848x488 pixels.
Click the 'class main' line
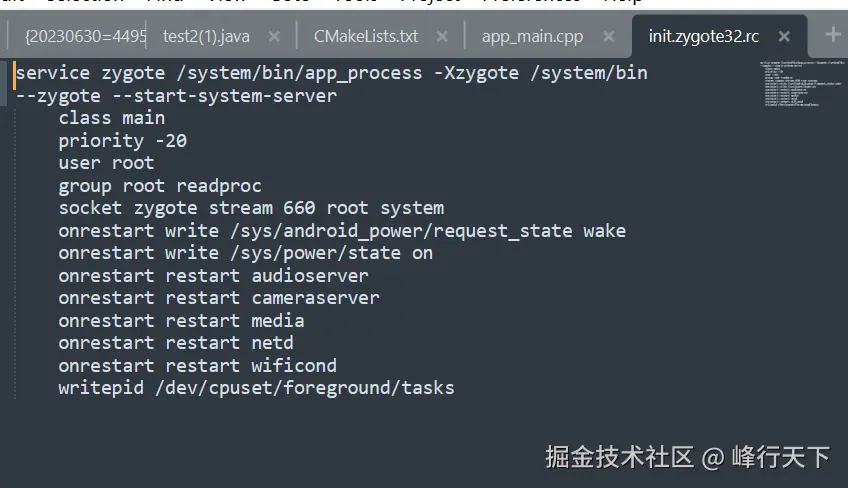click(111, 118)
